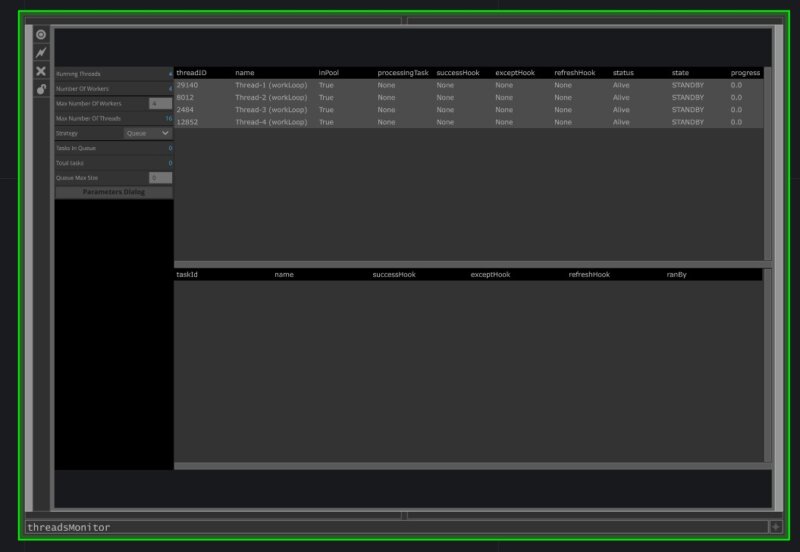Select thread ID 2484 cell
Image resolution: width=800 pixels, height=552 pixels.
click(x=185, y=110)
